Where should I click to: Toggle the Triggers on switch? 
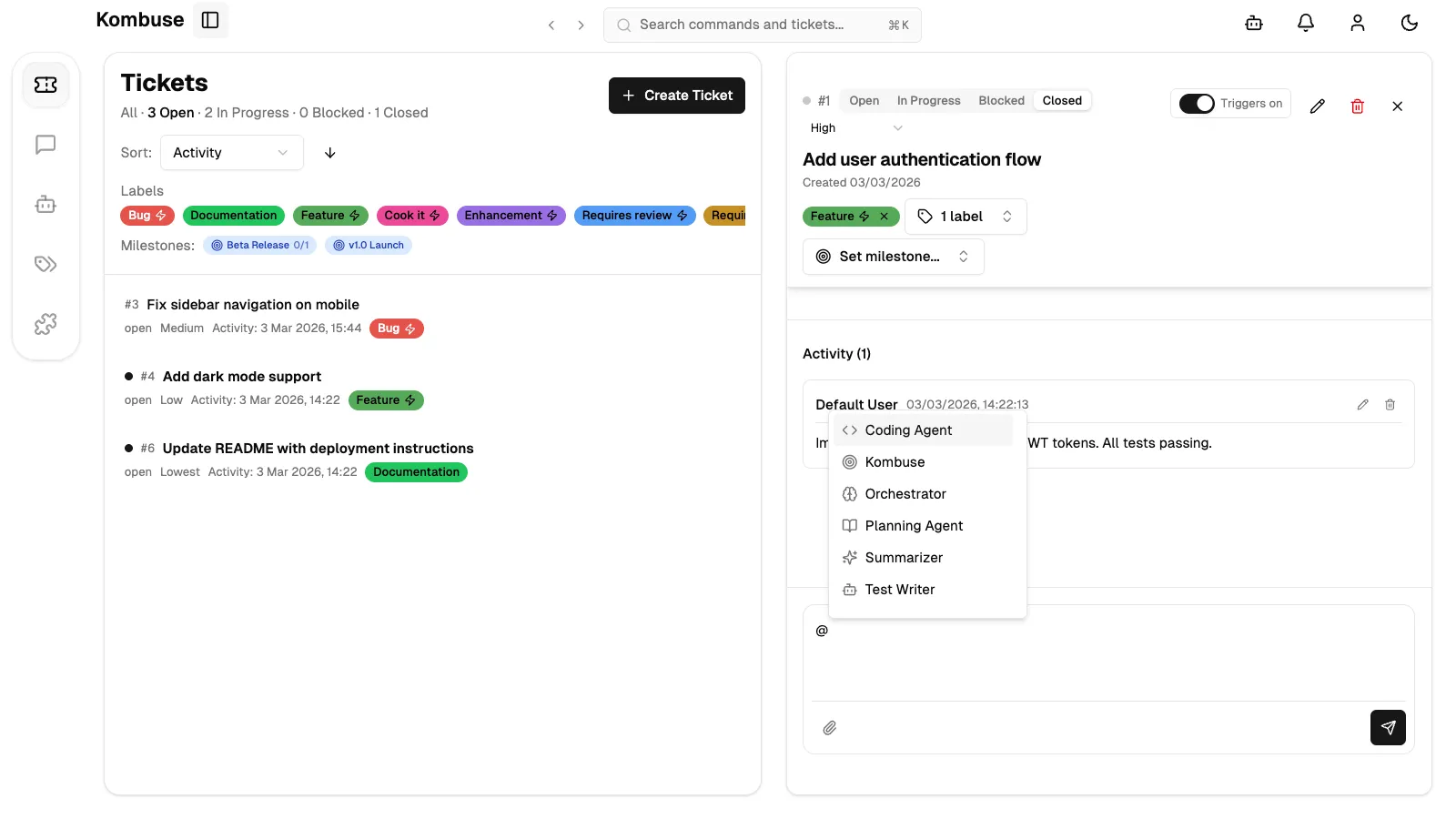point(1198,104)
